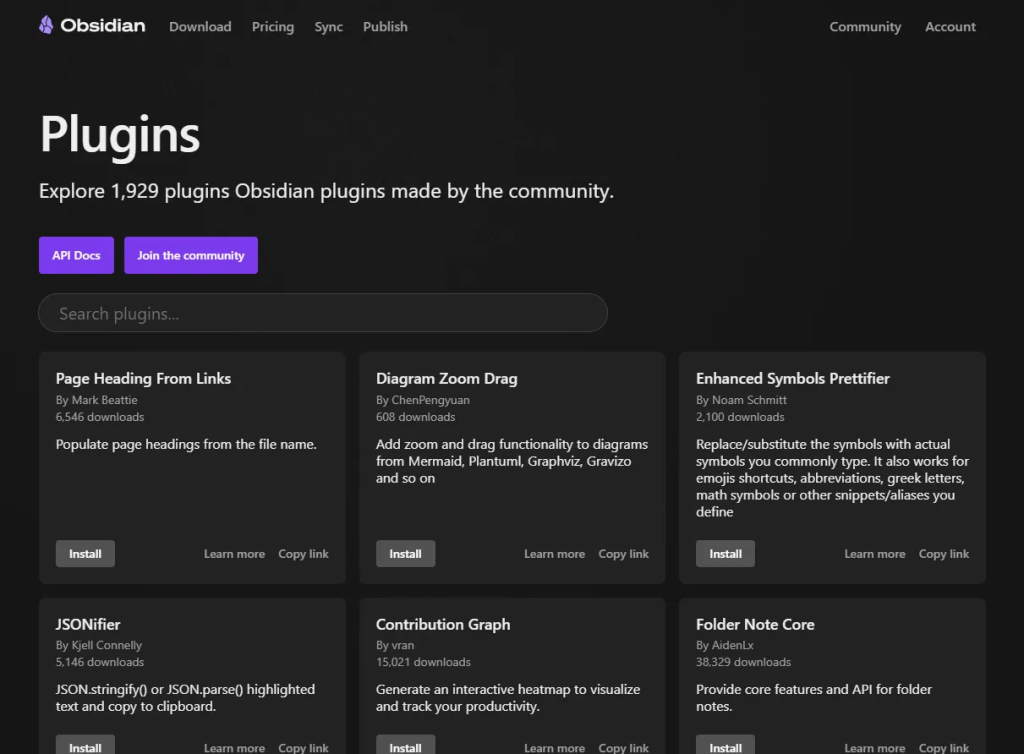1024x754 pixels.
Task: Open the Community nav link
Action: 865,27
